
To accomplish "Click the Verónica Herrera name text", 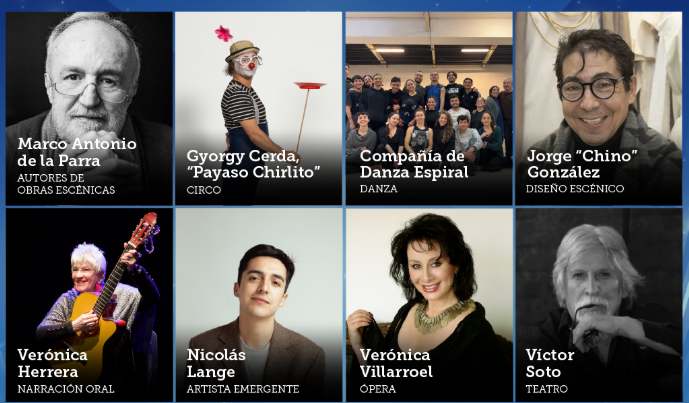I will click(52, 363).
